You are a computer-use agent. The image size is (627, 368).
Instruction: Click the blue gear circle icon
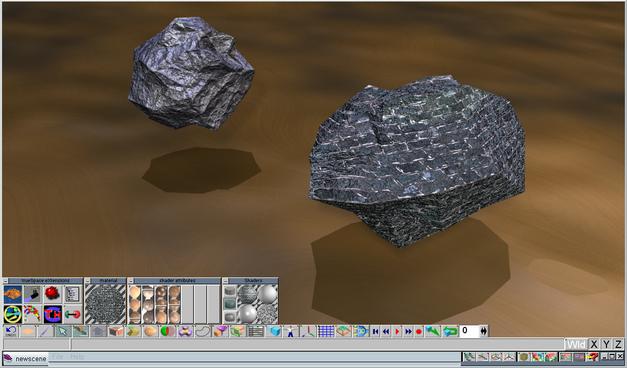coord(361,331)
